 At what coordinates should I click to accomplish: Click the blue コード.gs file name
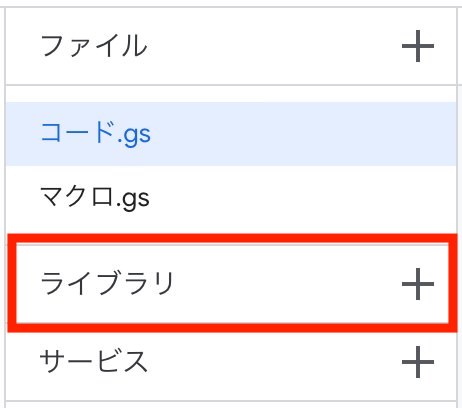[96, 134]
